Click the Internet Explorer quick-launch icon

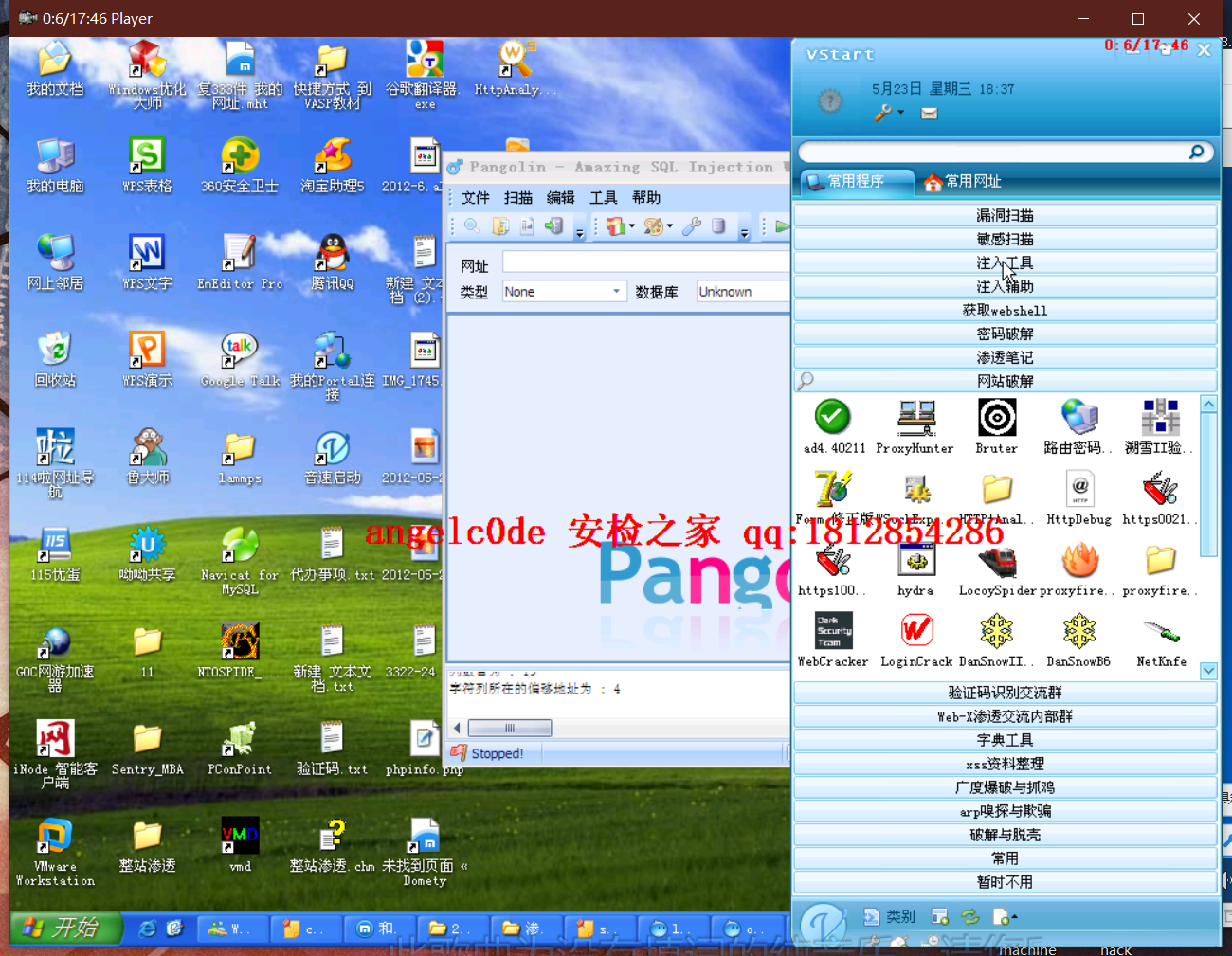tap(147, 929)
